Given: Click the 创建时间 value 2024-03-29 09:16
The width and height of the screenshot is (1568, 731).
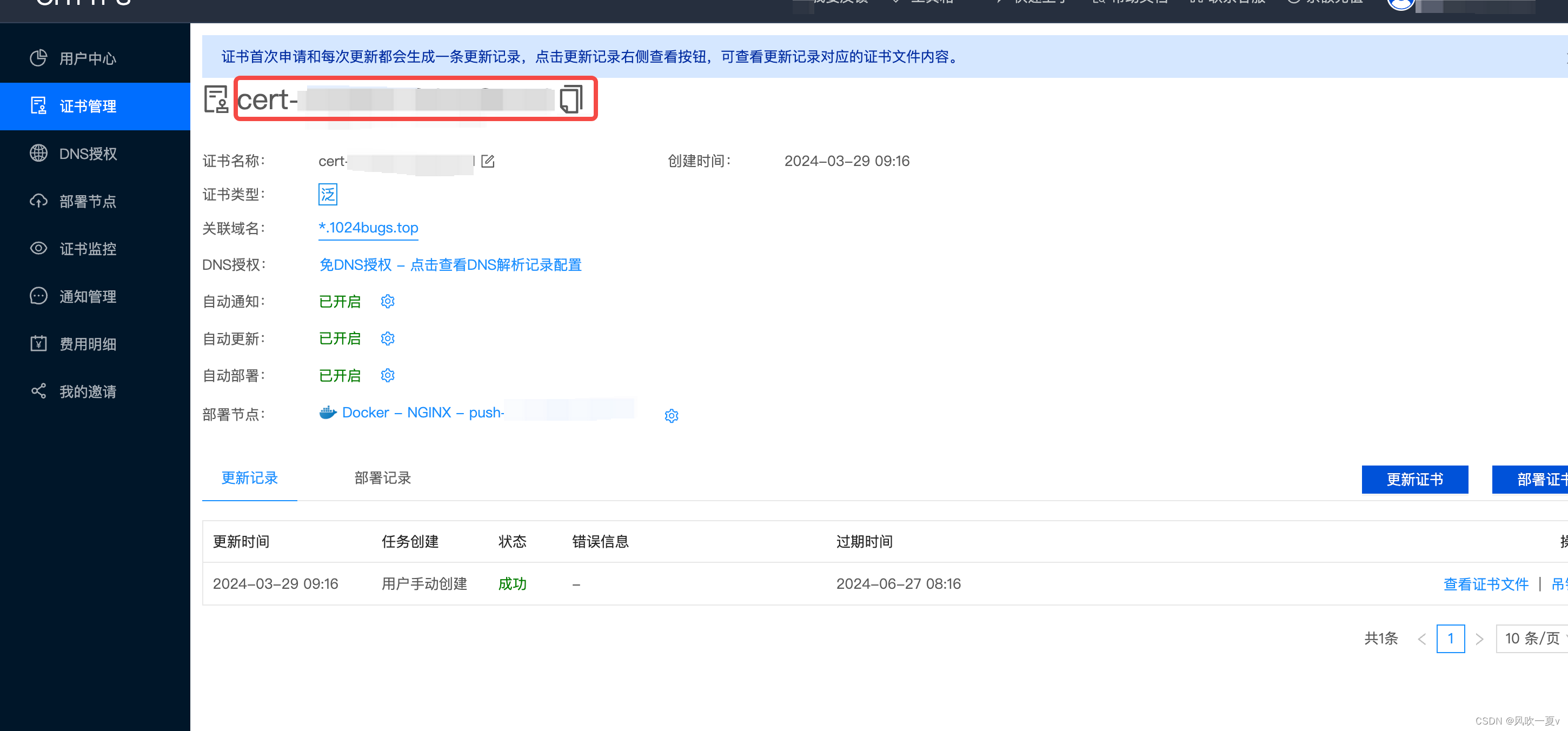Looking at the screenshot, I should pyautogui.click(x=847, y=161).
